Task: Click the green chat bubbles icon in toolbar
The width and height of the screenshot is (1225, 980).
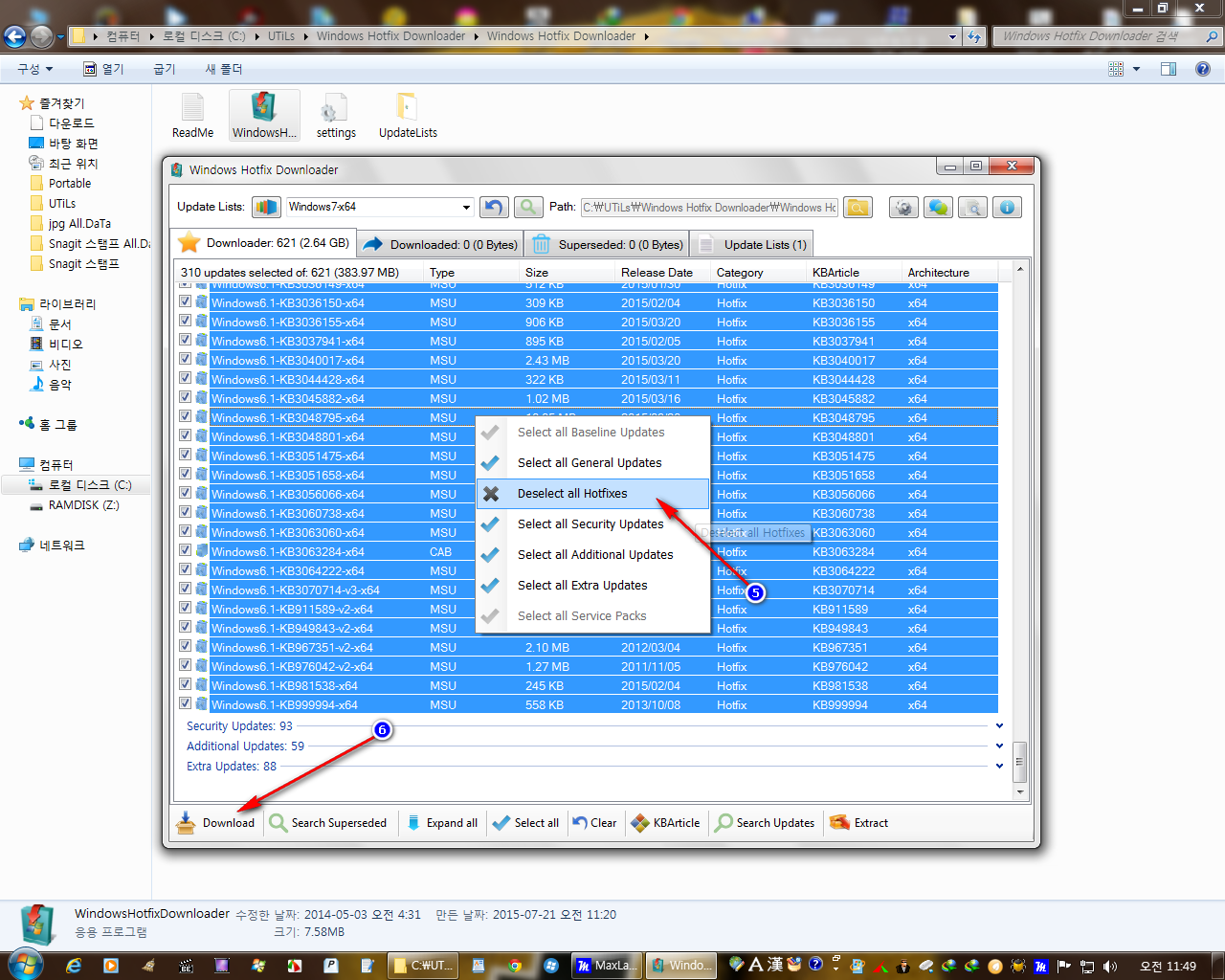Action: [938, 207]
